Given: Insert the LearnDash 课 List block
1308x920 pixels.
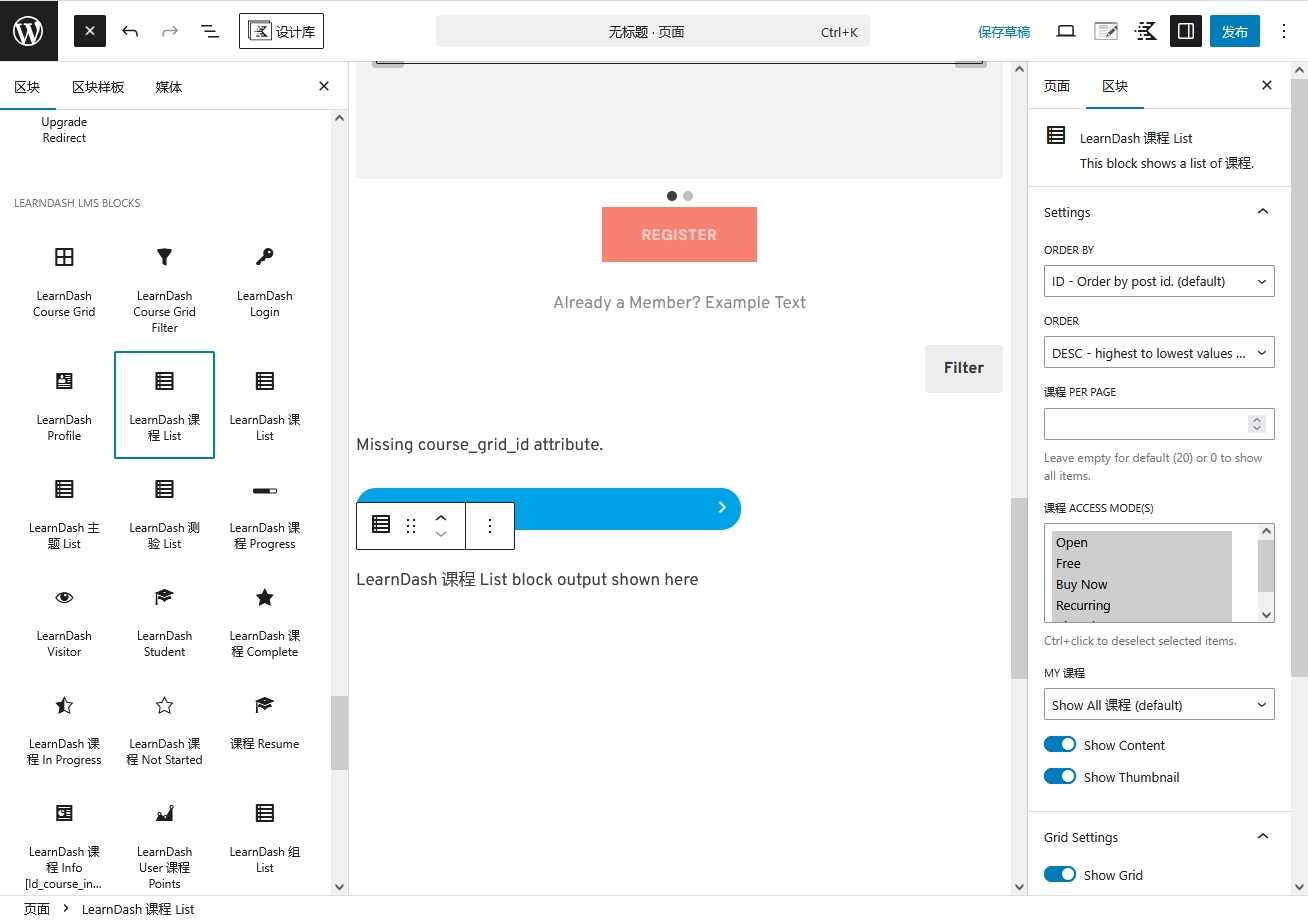Looking at the screenshot, I should (x=265, y=405).
